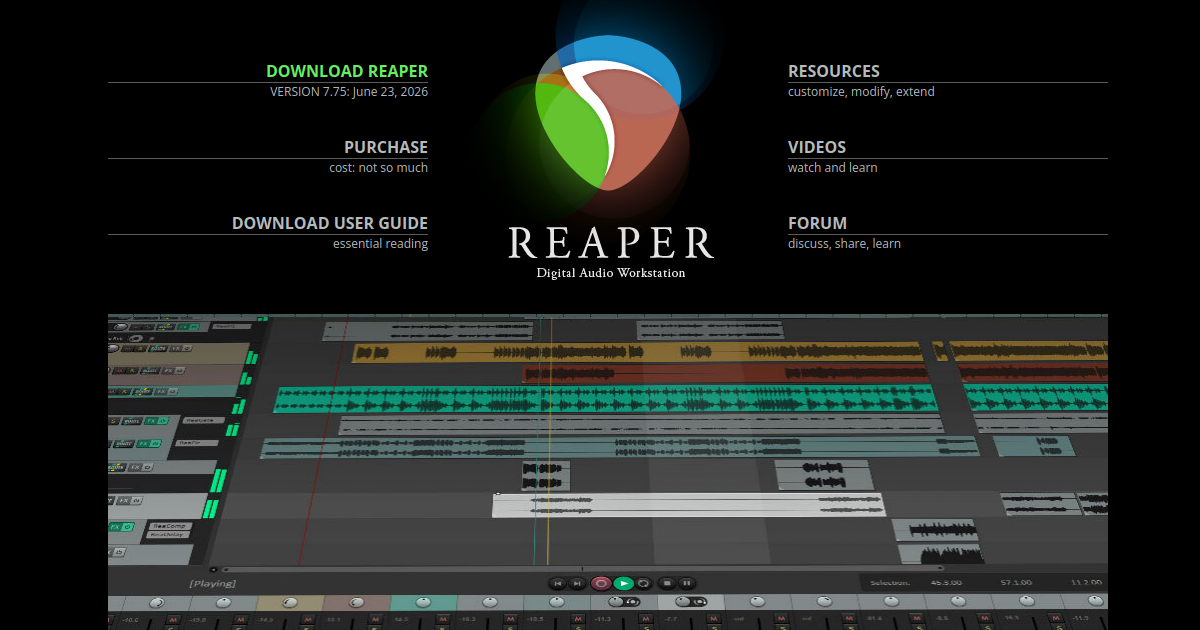1200x630 pixels.
Task: Click the 'watch and learn' subtitle
Action: pyautogui.click(x=833, y=167)
